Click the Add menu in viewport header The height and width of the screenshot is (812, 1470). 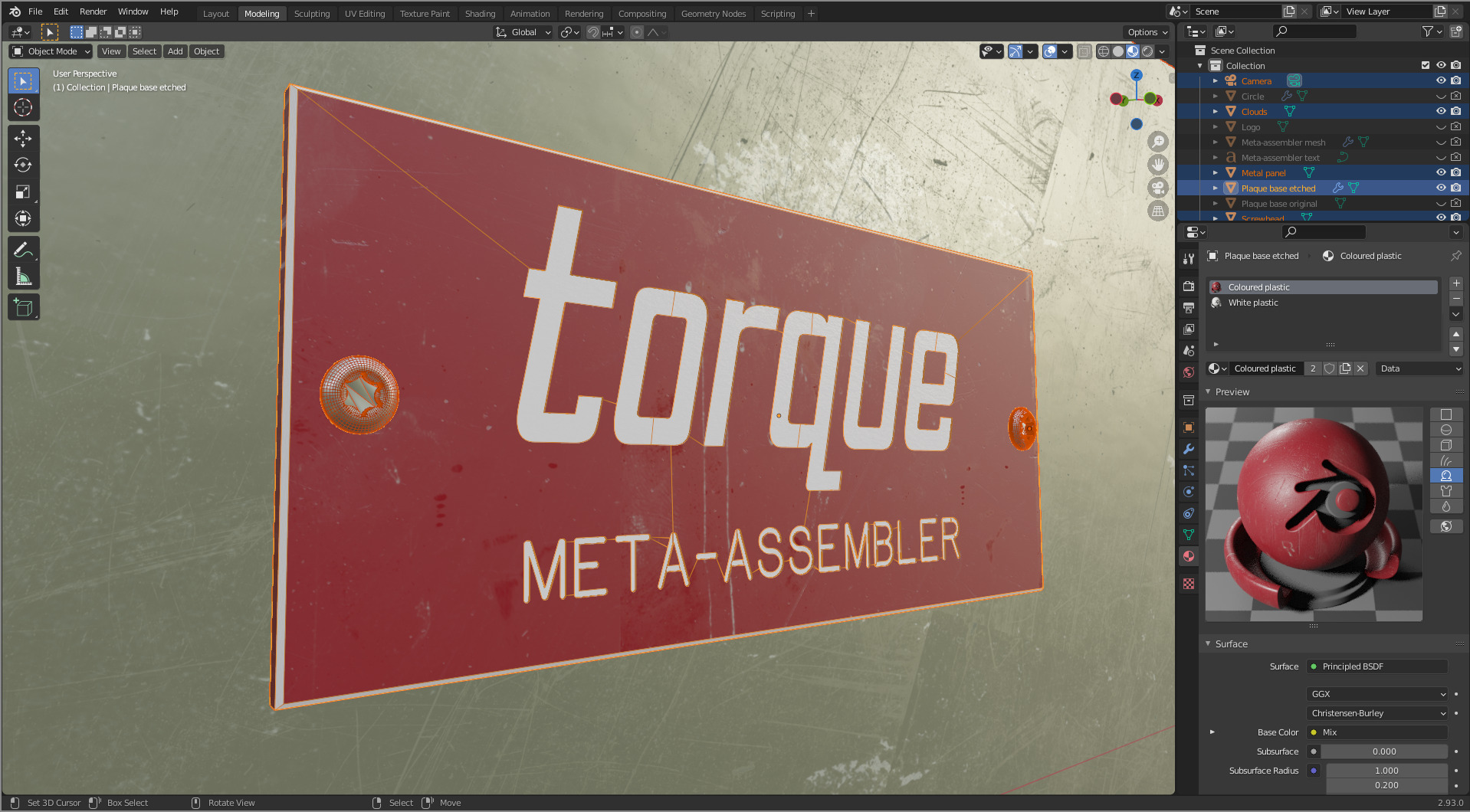(x=175, y=51)
